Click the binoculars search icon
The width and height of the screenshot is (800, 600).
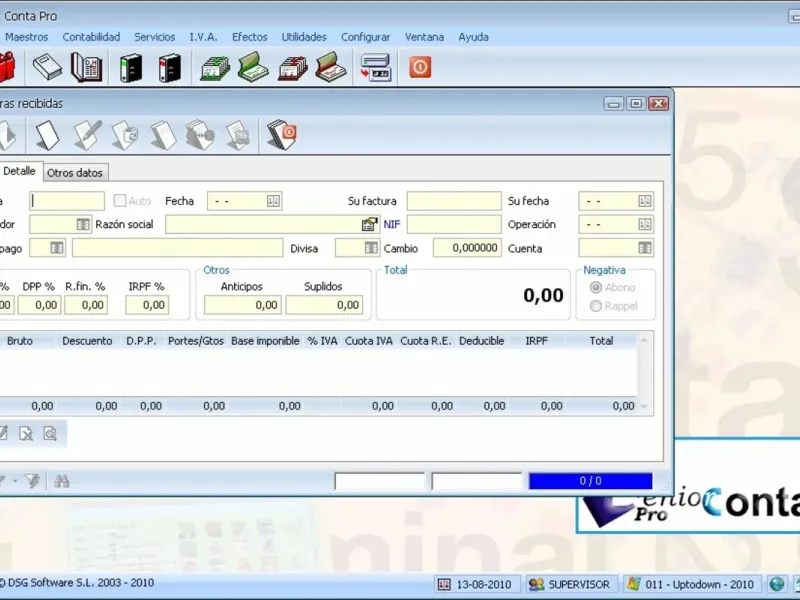point(61,481)
